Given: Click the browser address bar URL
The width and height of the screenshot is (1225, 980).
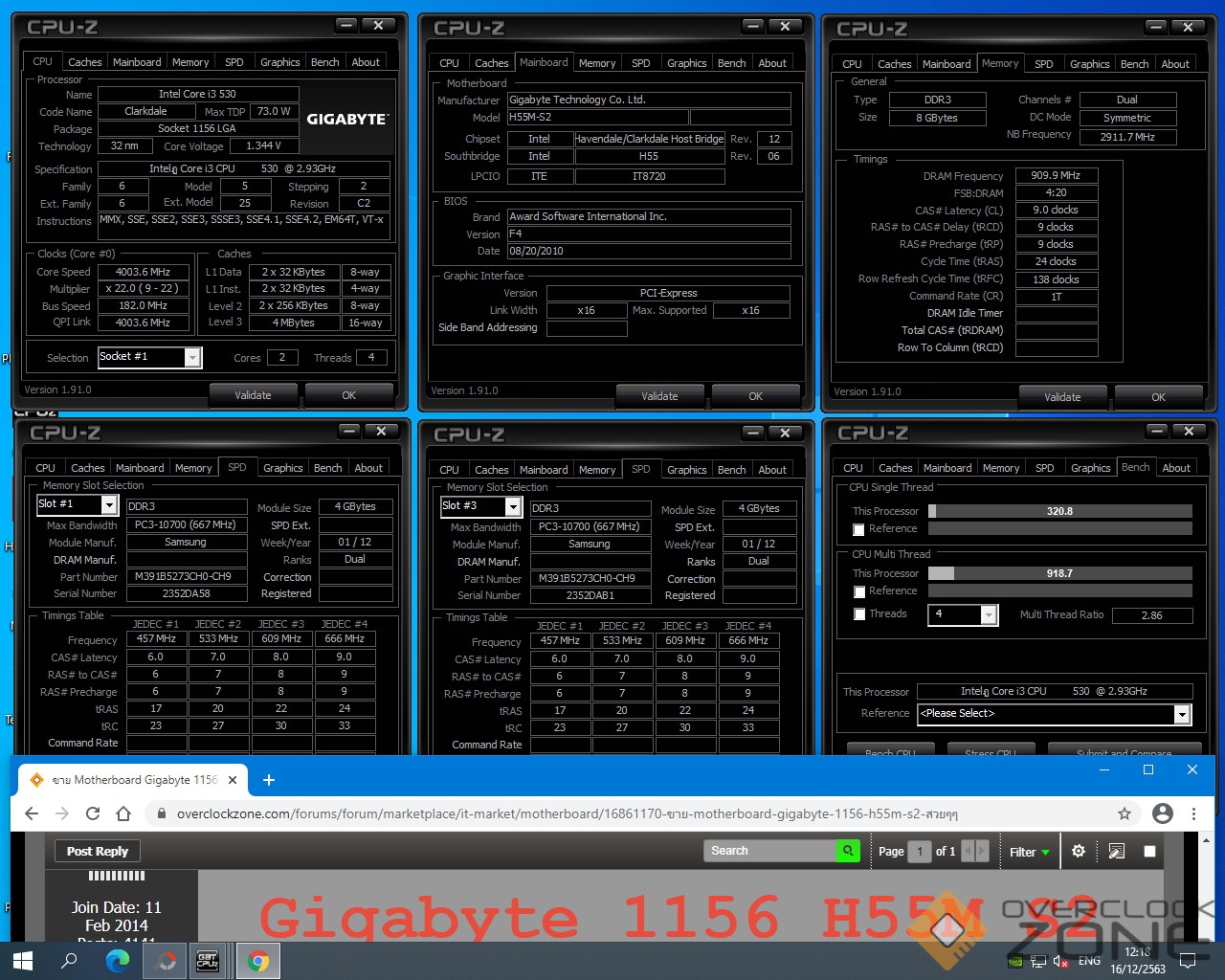Looking at the screenshot, I should pos(567,814).
